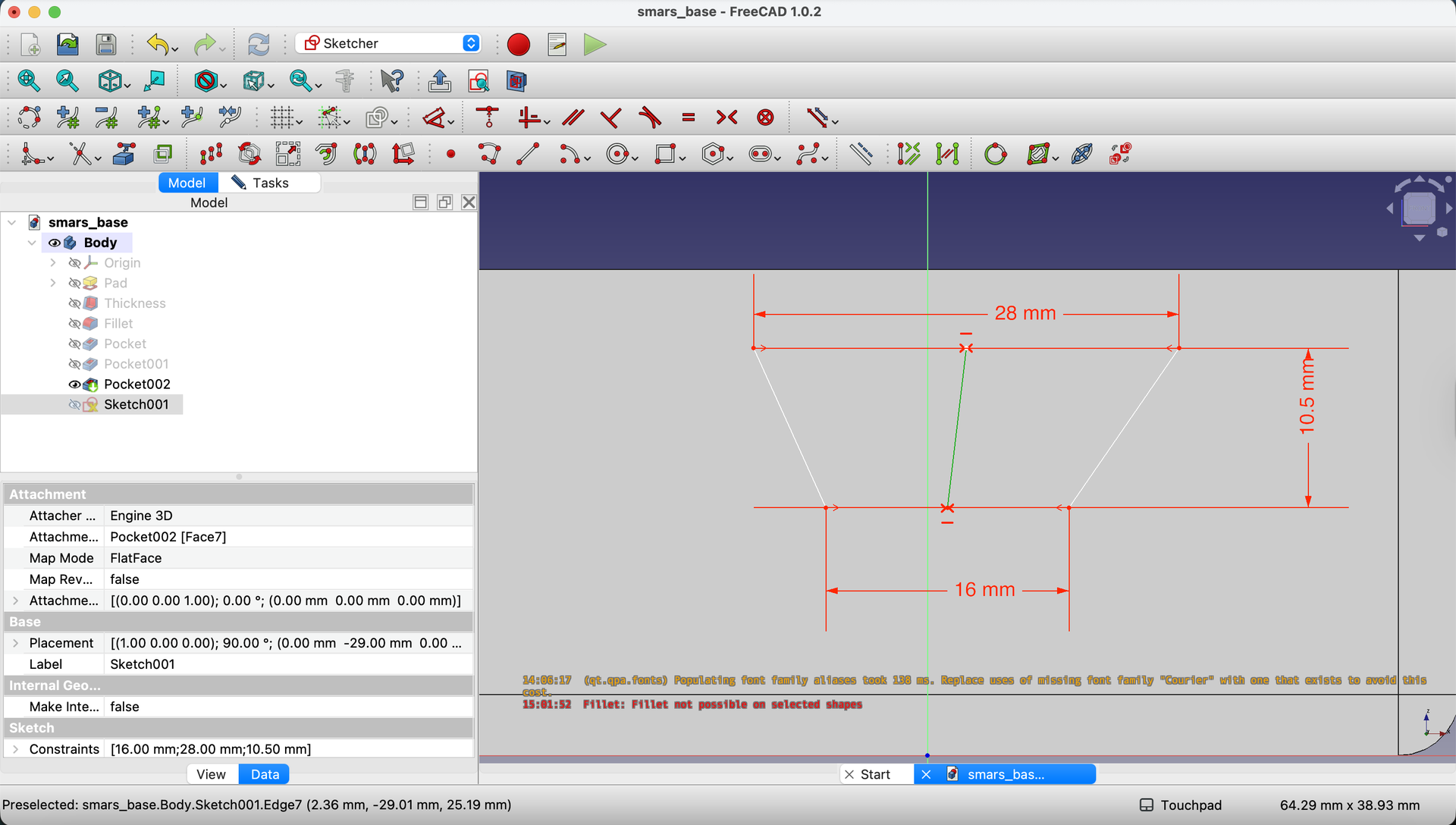This screenshot has height=825, width=1456.
Task: Apply the Equal constraint icon
Action: [689, 118]
